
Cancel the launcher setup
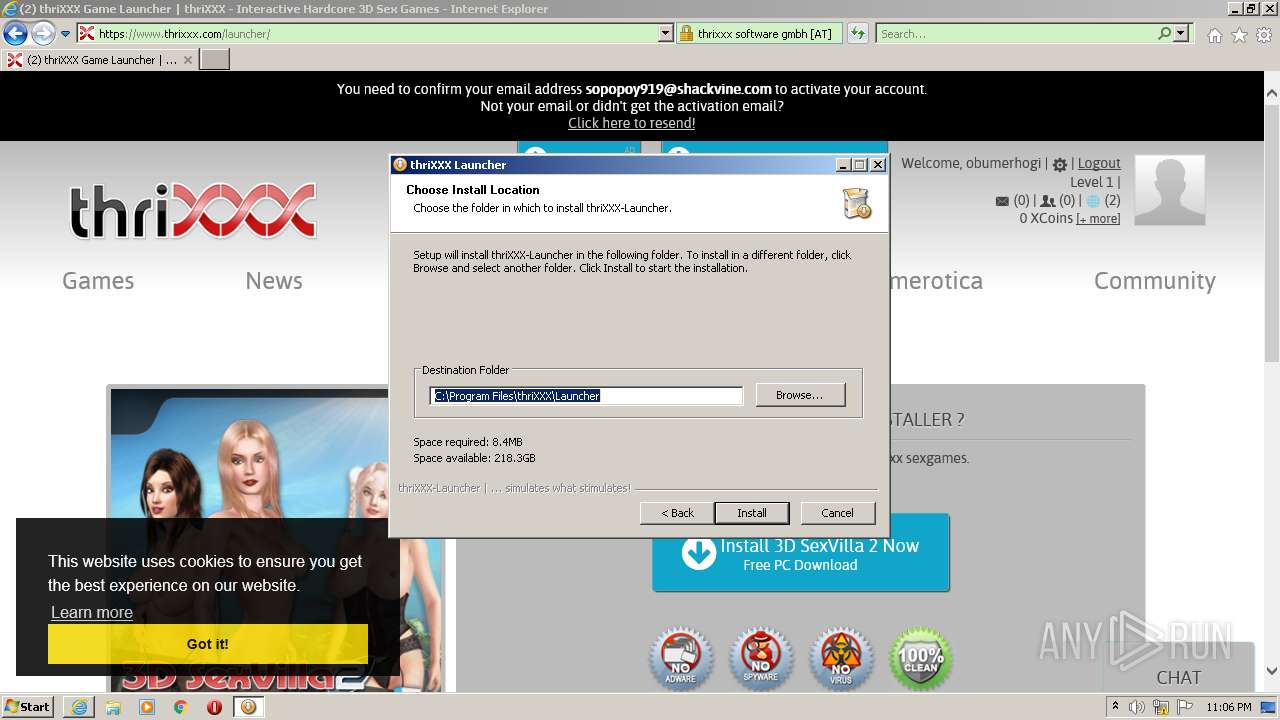[837, 513]
